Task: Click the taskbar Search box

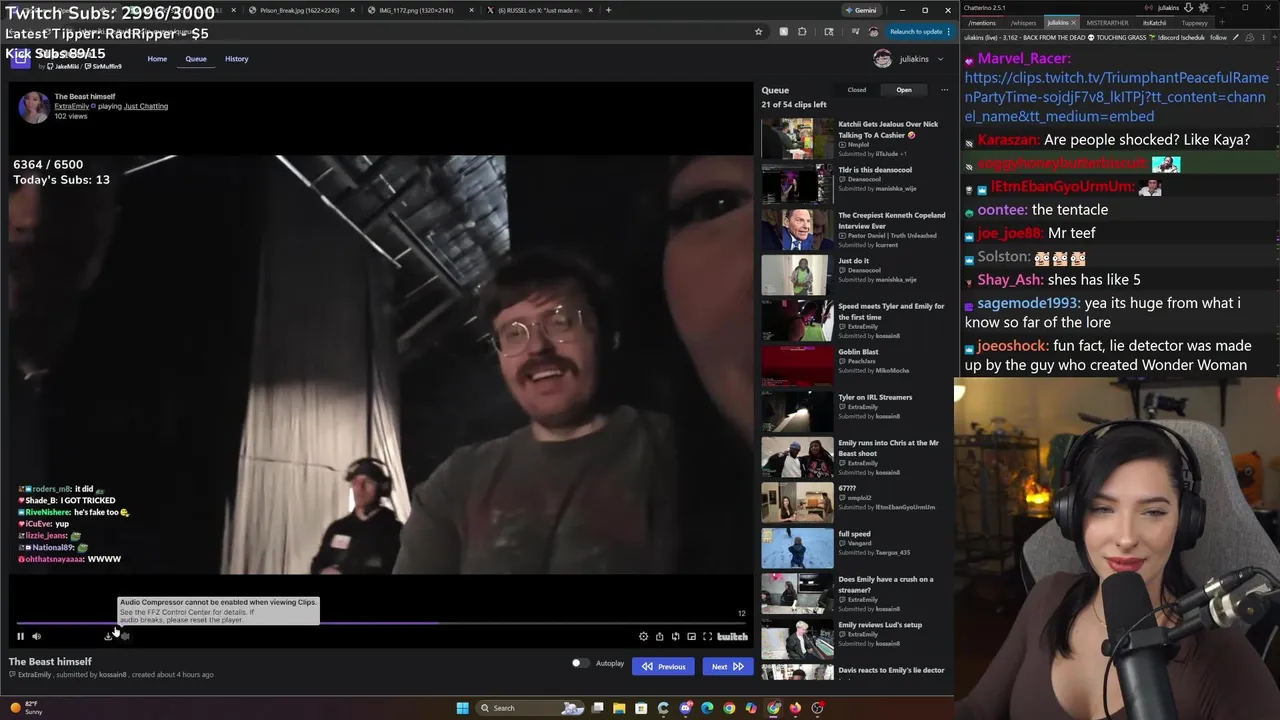Action: tap(528, 708)
